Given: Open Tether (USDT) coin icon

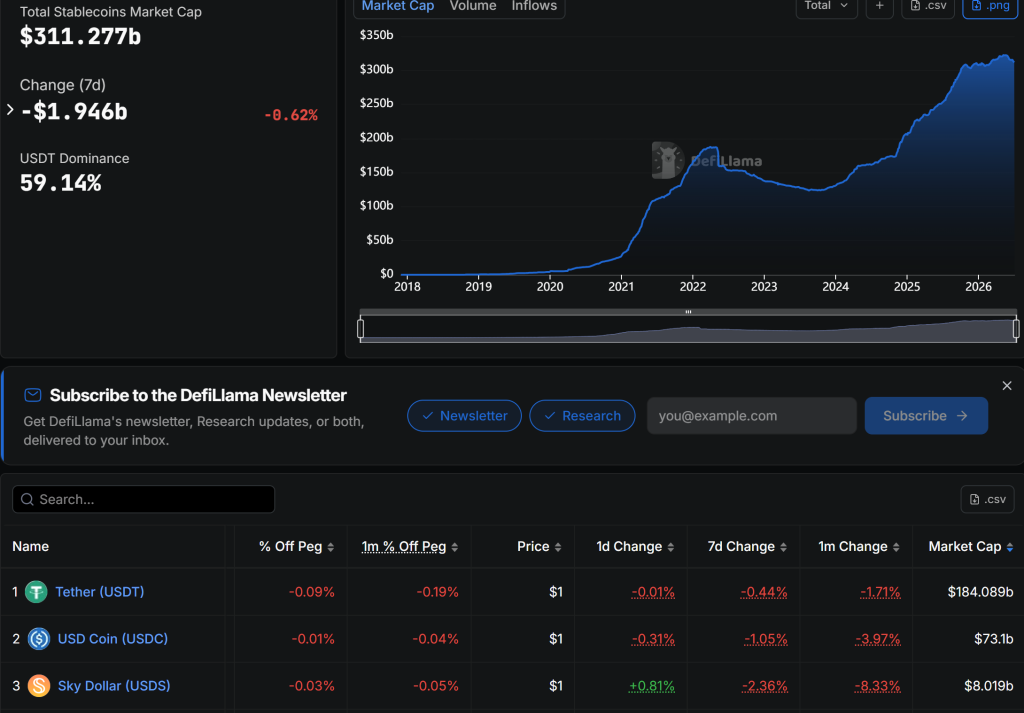Looking at the screenshot, I should tap(36, 592).
